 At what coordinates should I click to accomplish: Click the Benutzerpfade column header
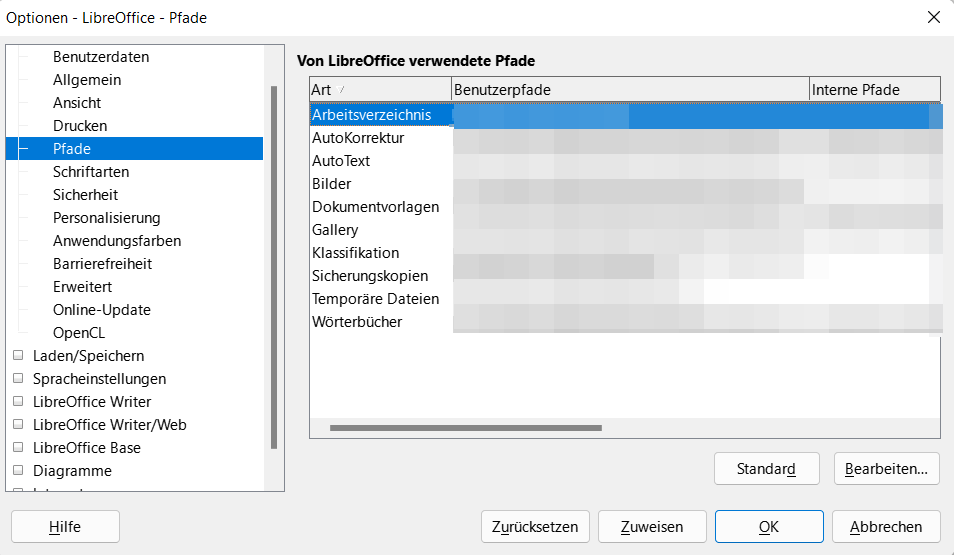click(x=630, y=89)
